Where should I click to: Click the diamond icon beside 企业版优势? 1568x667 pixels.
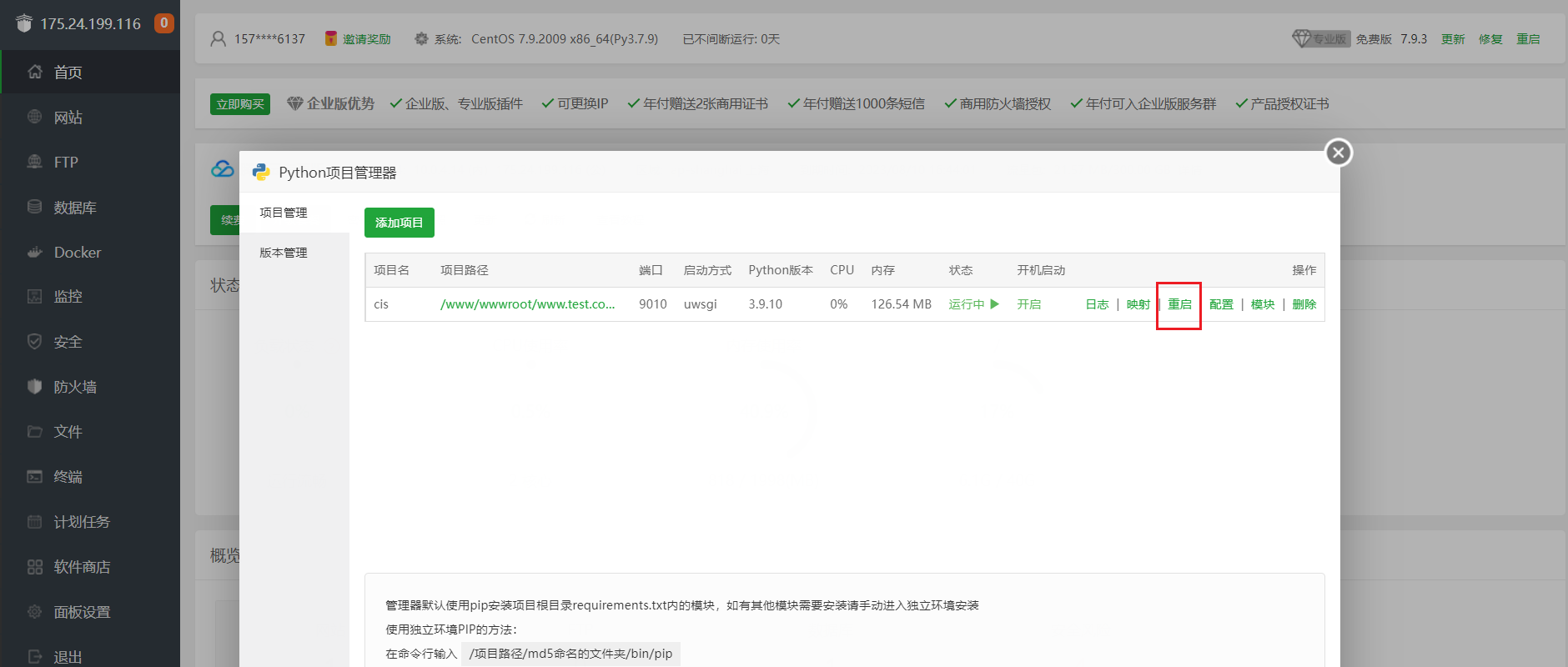pos(294,103)
